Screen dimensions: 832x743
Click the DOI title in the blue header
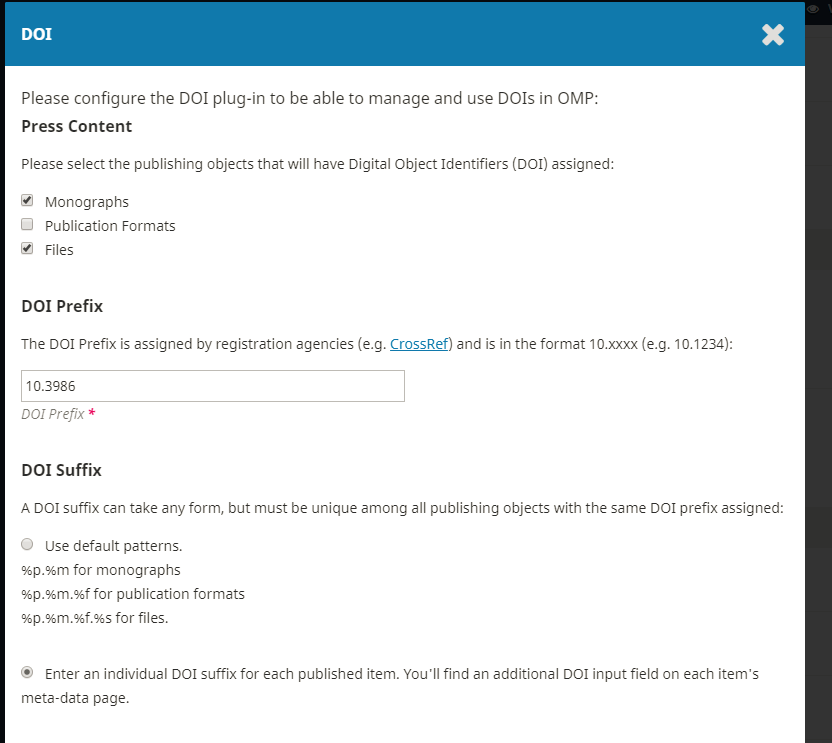[37, 34]
